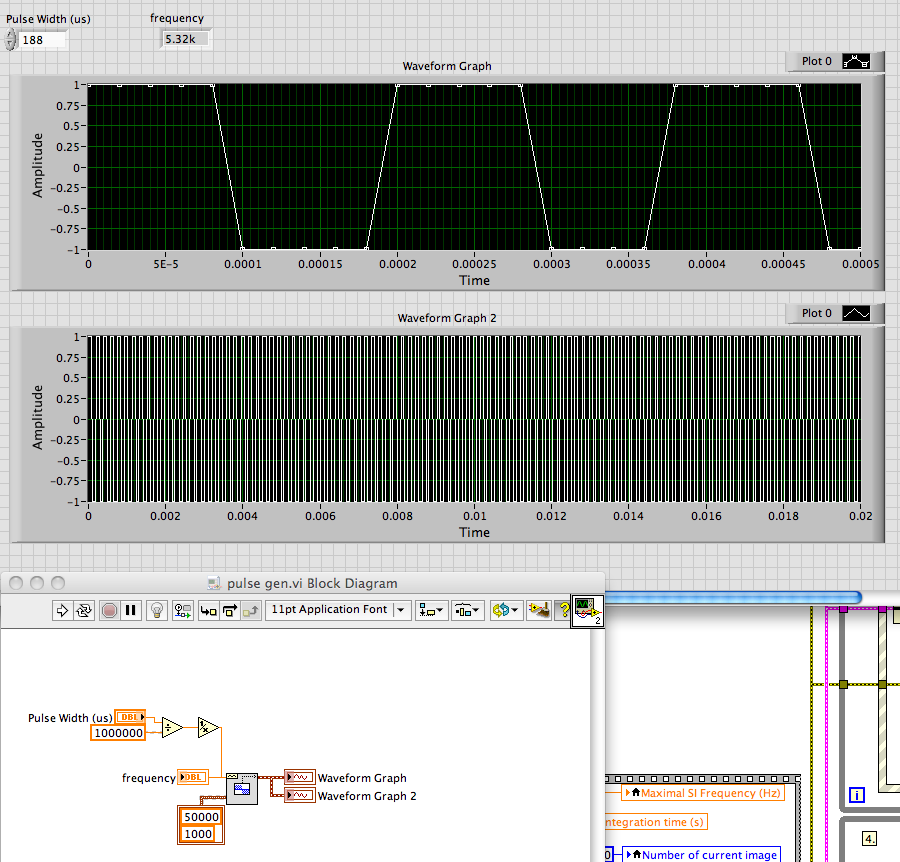Click the Time axis label of first graph
900x862 pixels.
(474, 280)
